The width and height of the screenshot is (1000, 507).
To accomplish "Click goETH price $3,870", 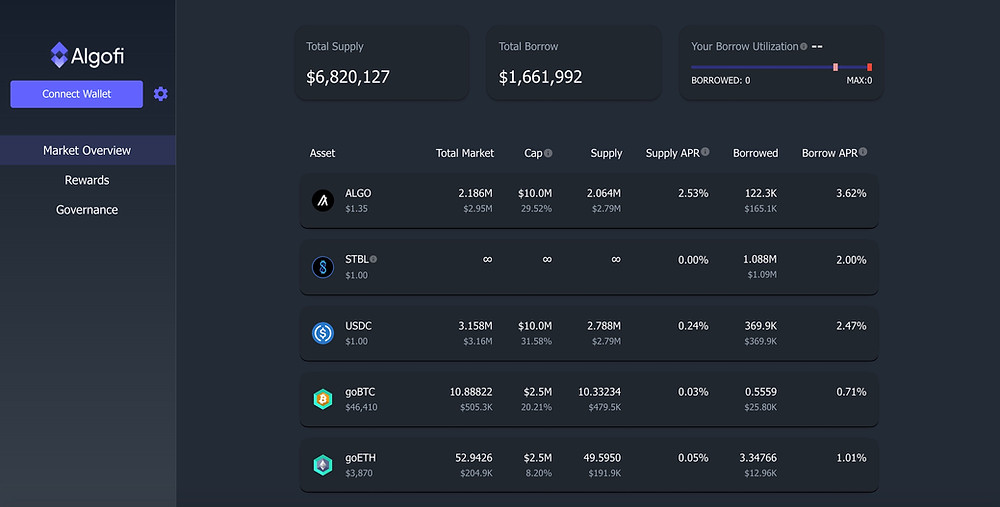I will tap(358, 473).
